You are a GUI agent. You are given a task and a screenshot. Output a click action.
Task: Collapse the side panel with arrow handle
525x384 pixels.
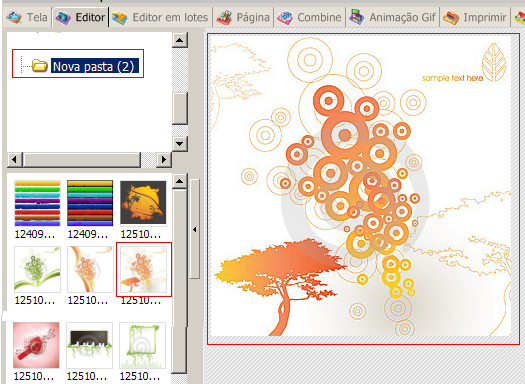click(195, 229)
